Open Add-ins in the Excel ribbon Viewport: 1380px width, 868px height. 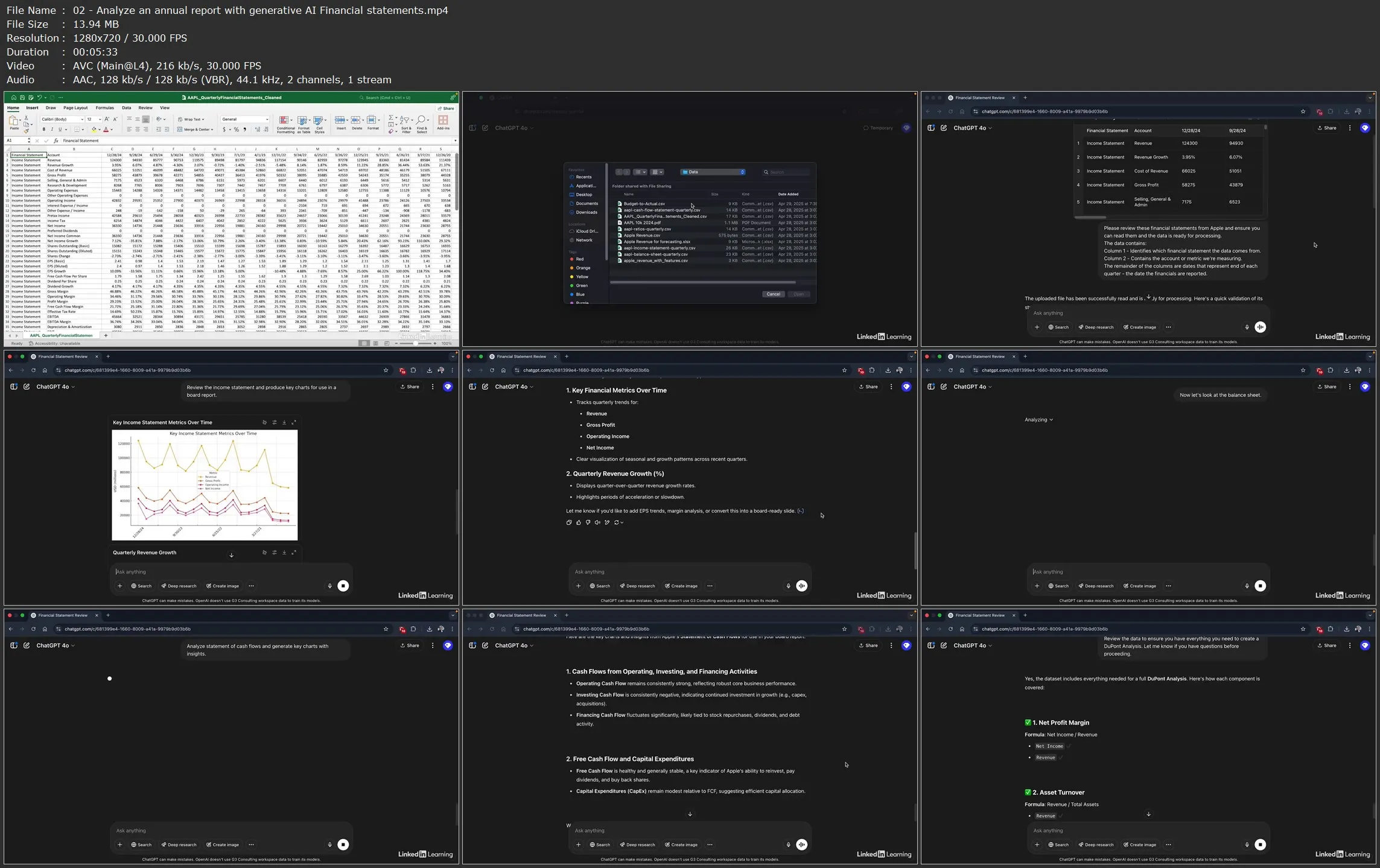[x=444, y=123]
